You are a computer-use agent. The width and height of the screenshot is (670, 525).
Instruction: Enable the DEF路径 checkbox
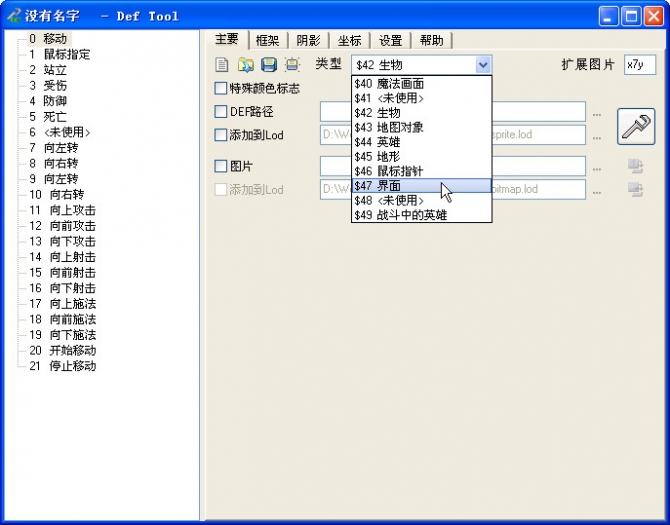(x=221, y=112)
